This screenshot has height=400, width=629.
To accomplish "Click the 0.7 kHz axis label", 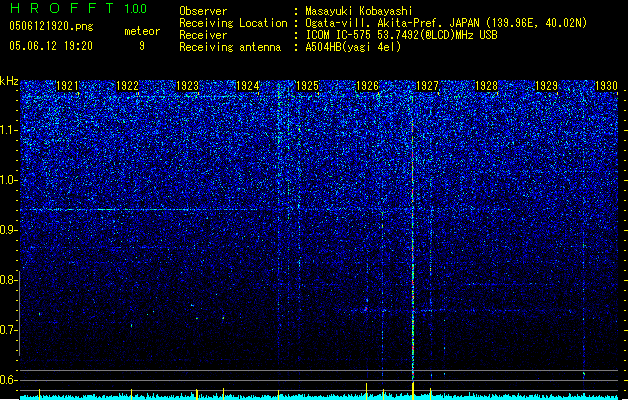I will click(x=8, y=330).
